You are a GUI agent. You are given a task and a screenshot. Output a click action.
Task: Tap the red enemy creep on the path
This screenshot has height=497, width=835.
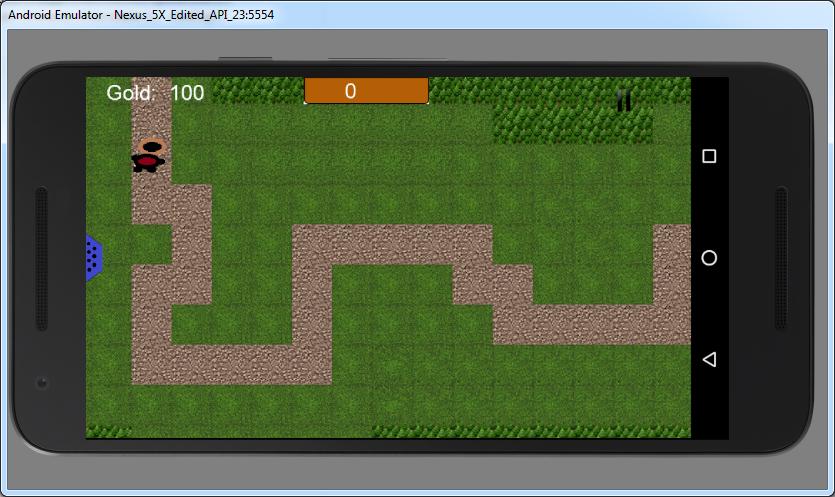tap(148, 162)
